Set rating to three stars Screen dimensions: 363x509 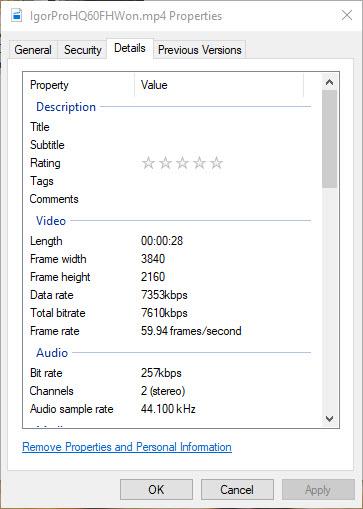(183, 163)
